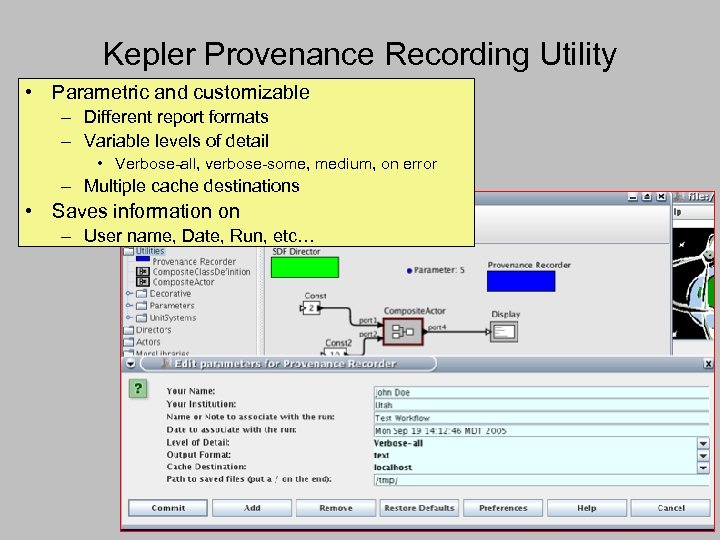The height and width of the screenshot is (540, 720).
Task: Open Preferences in the parameter dialog
Action: point(503,508)
